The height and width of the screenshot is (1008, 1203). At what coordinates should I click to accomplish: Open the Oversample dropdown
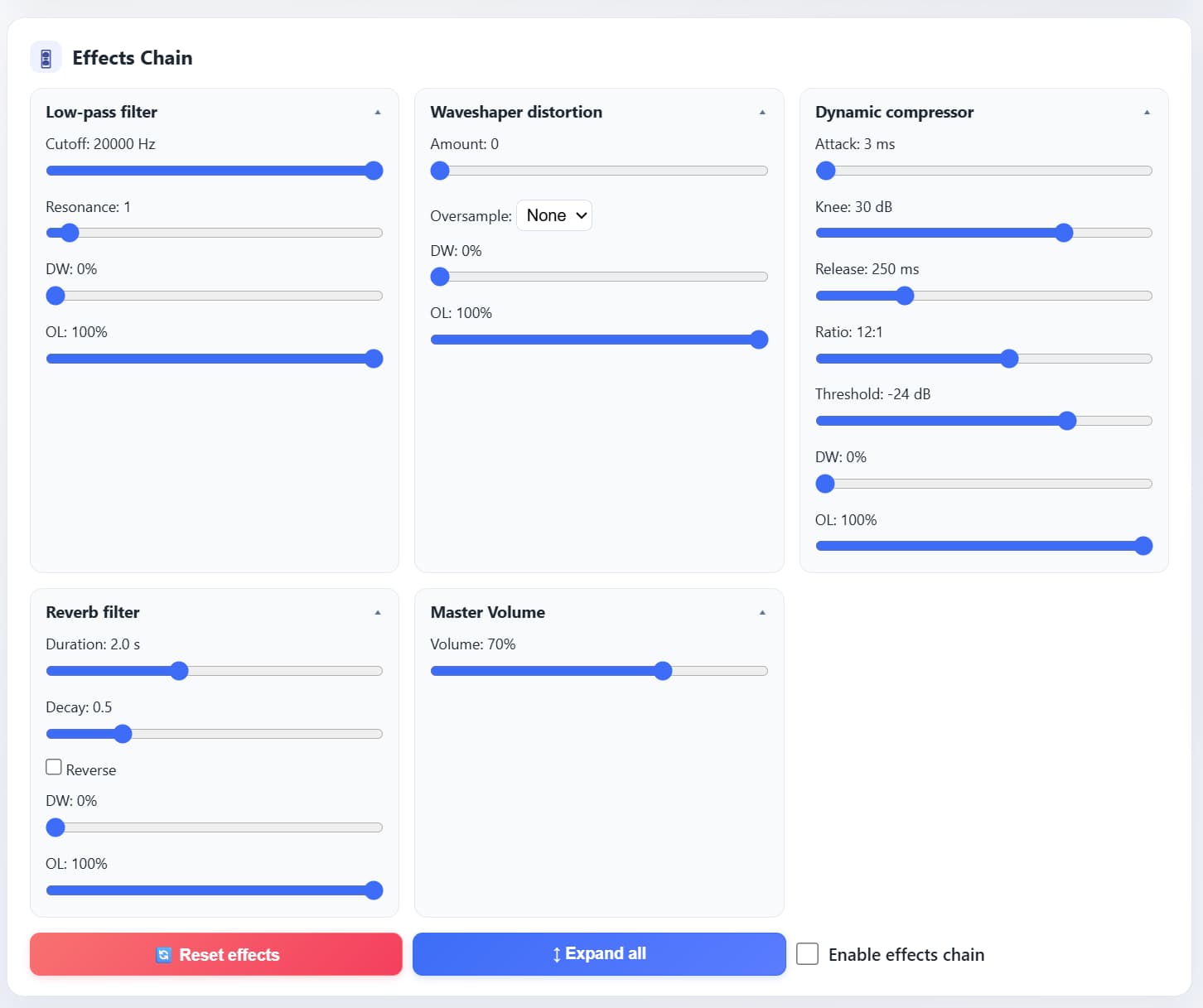pyautogui.click(x=554, y=215)
